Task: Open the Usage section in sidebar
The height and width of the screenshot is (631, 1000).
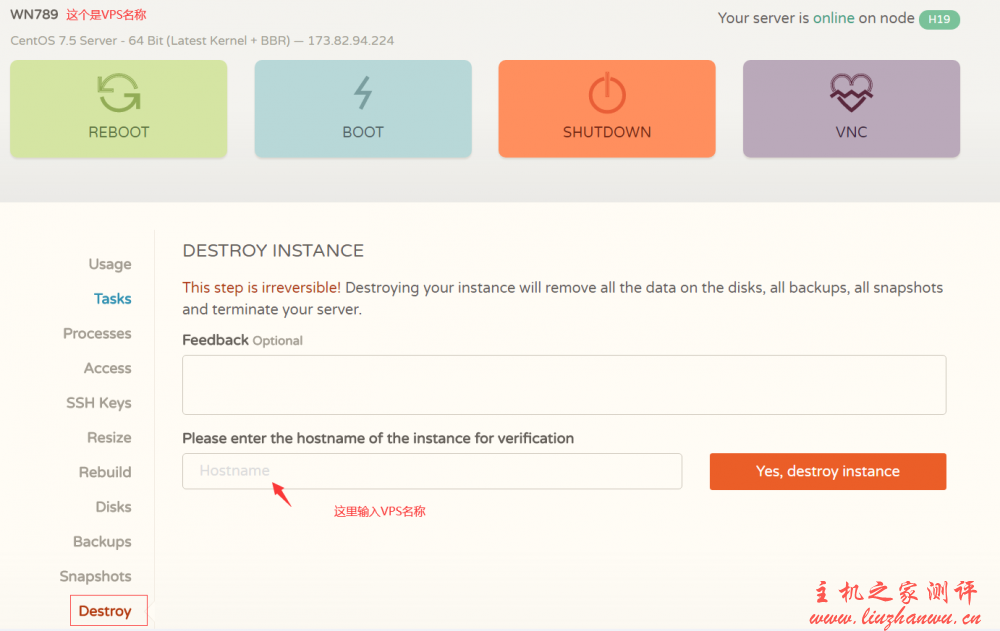Action: click(x=110, y=264)
